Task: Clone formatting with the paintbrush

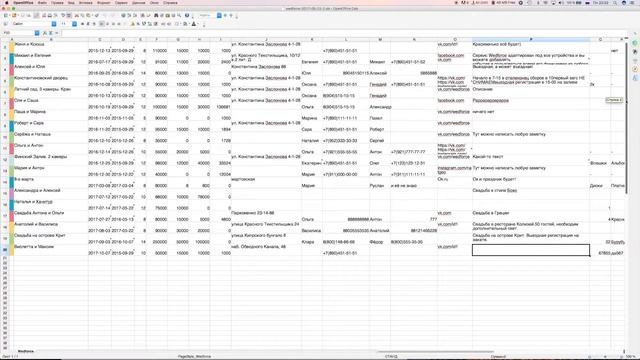Action: (x=97, y=16)
